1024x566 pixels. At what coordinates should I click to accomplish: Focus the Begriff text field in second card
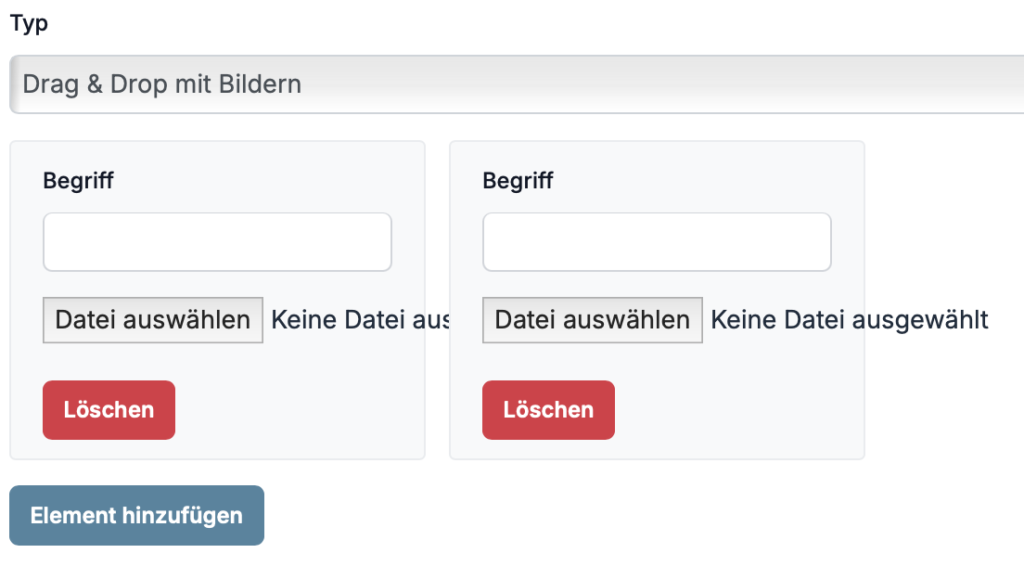(657, 242)
